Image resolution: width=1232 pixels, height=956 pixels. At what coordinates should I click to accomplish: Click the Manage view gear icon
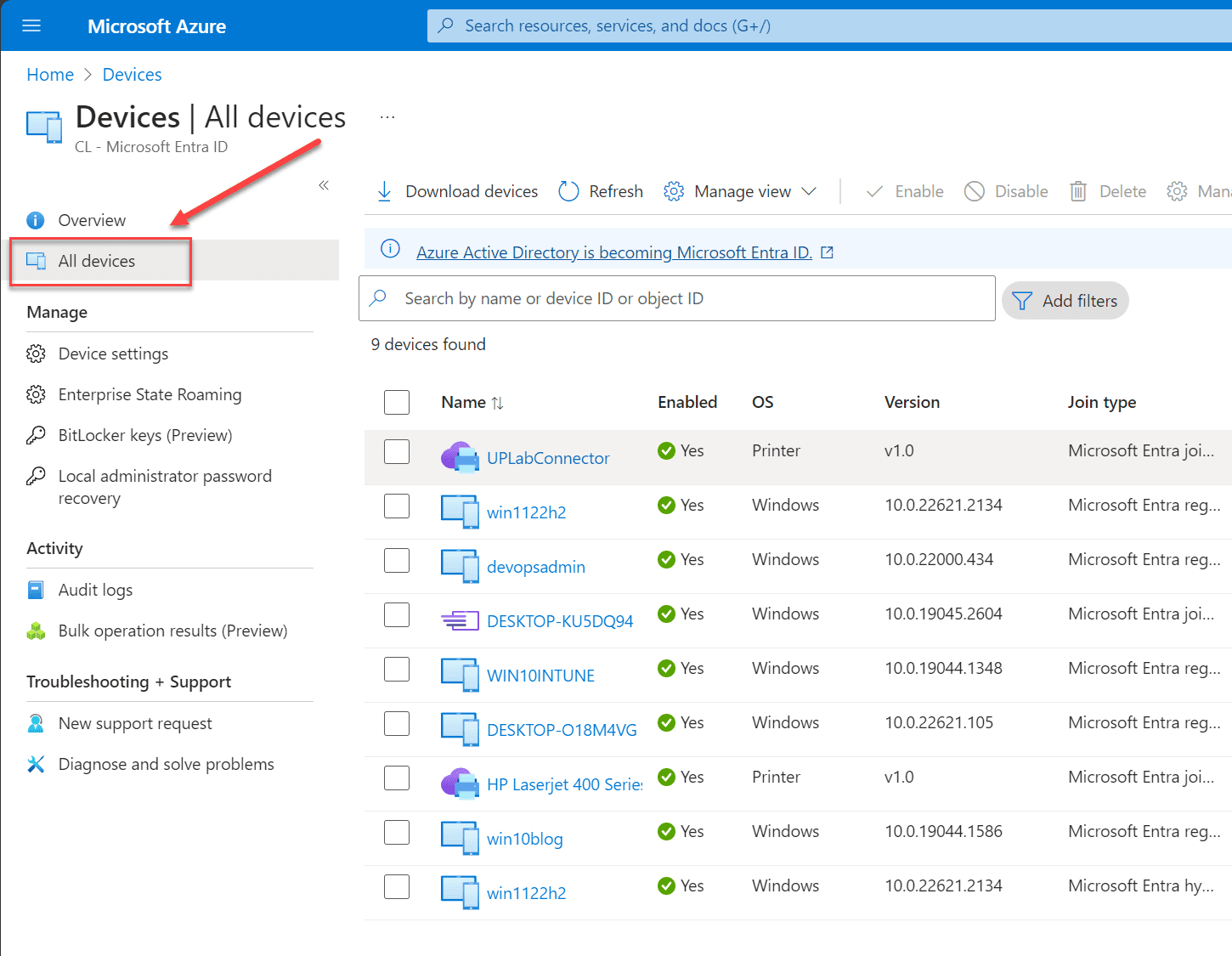point(674,191)
